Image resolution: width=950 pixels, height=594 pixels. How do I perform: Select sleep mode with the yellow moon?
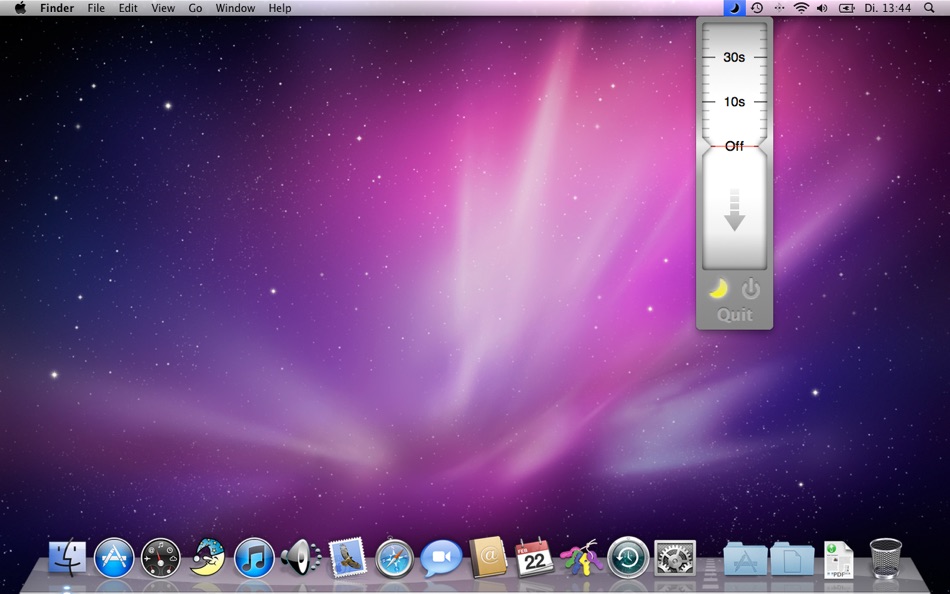tap(719, 289)
